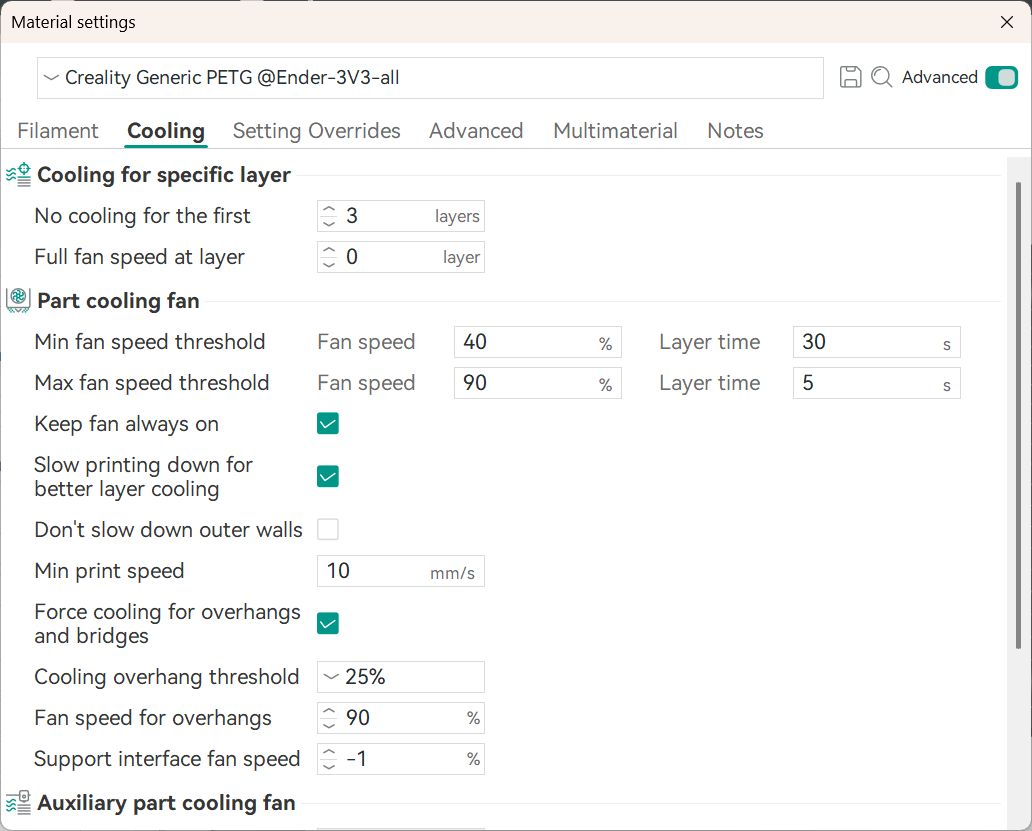The image size is (1032, 831).
Task: Decrease Fan speed for overhangs value
Action: click(x=329, y=725)
